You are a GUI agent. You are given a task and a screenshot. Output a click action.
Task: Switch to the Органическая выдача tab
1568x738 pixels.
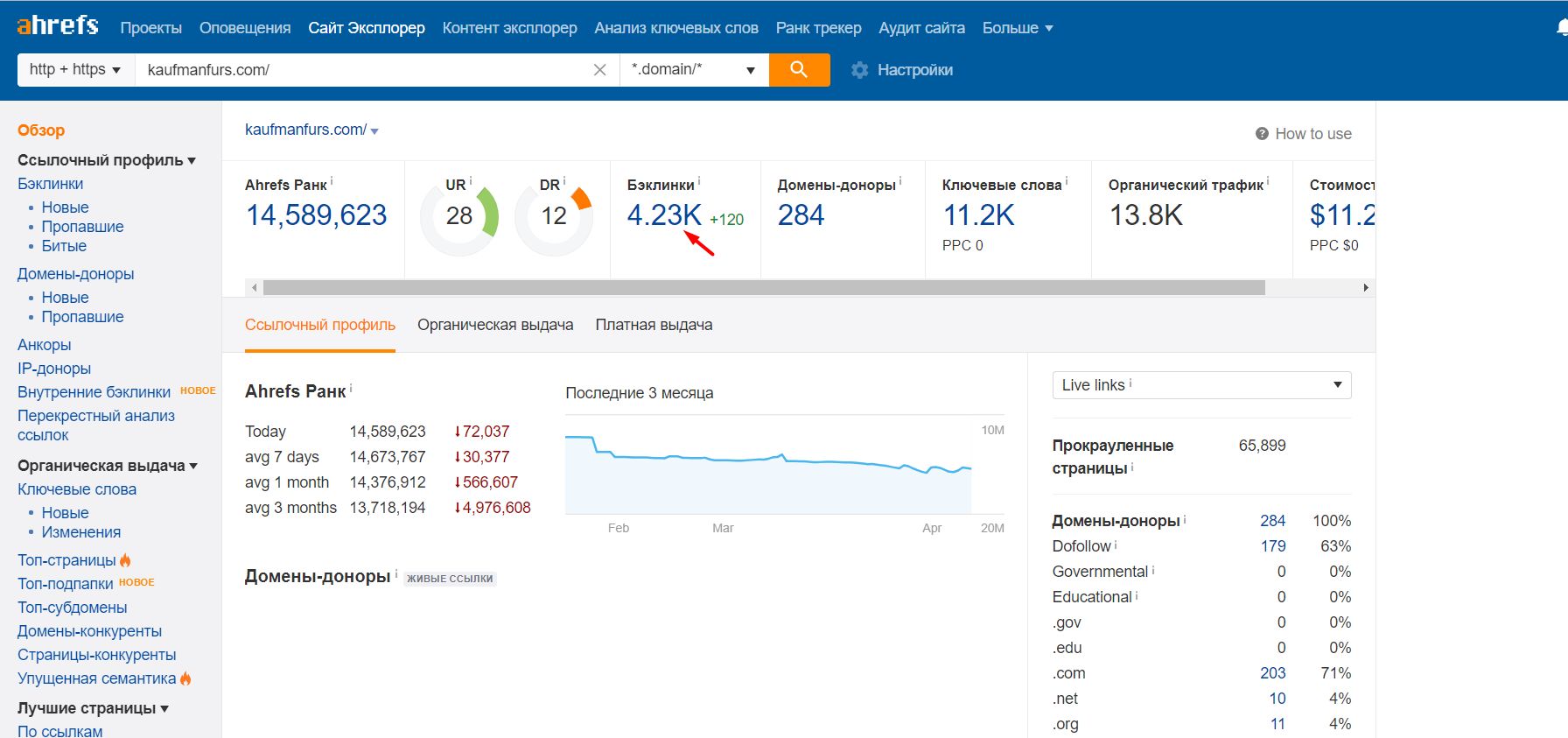495,325
